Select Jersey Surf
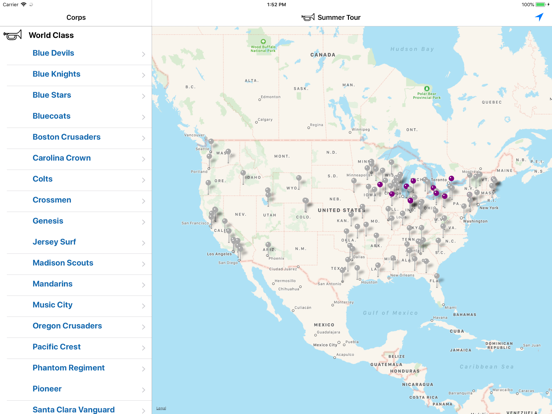 [x=76, y=243]
